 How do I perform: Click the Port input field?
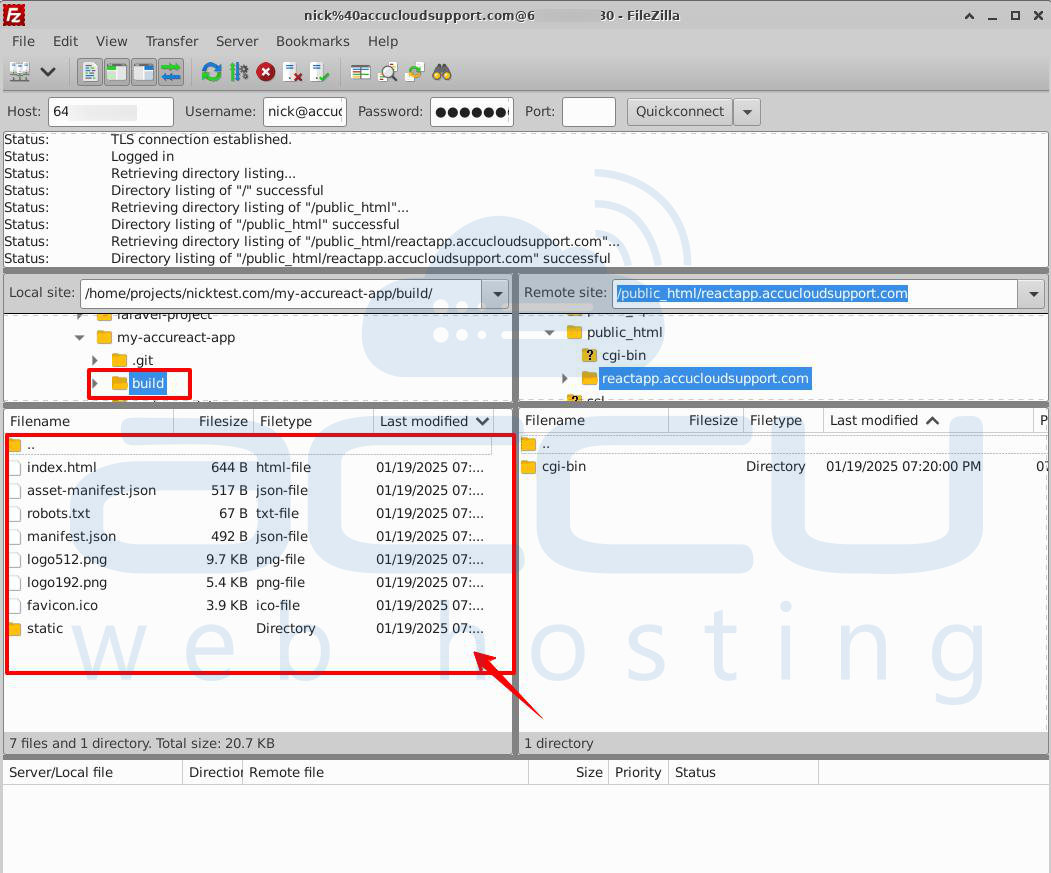(x=589, y=112)
